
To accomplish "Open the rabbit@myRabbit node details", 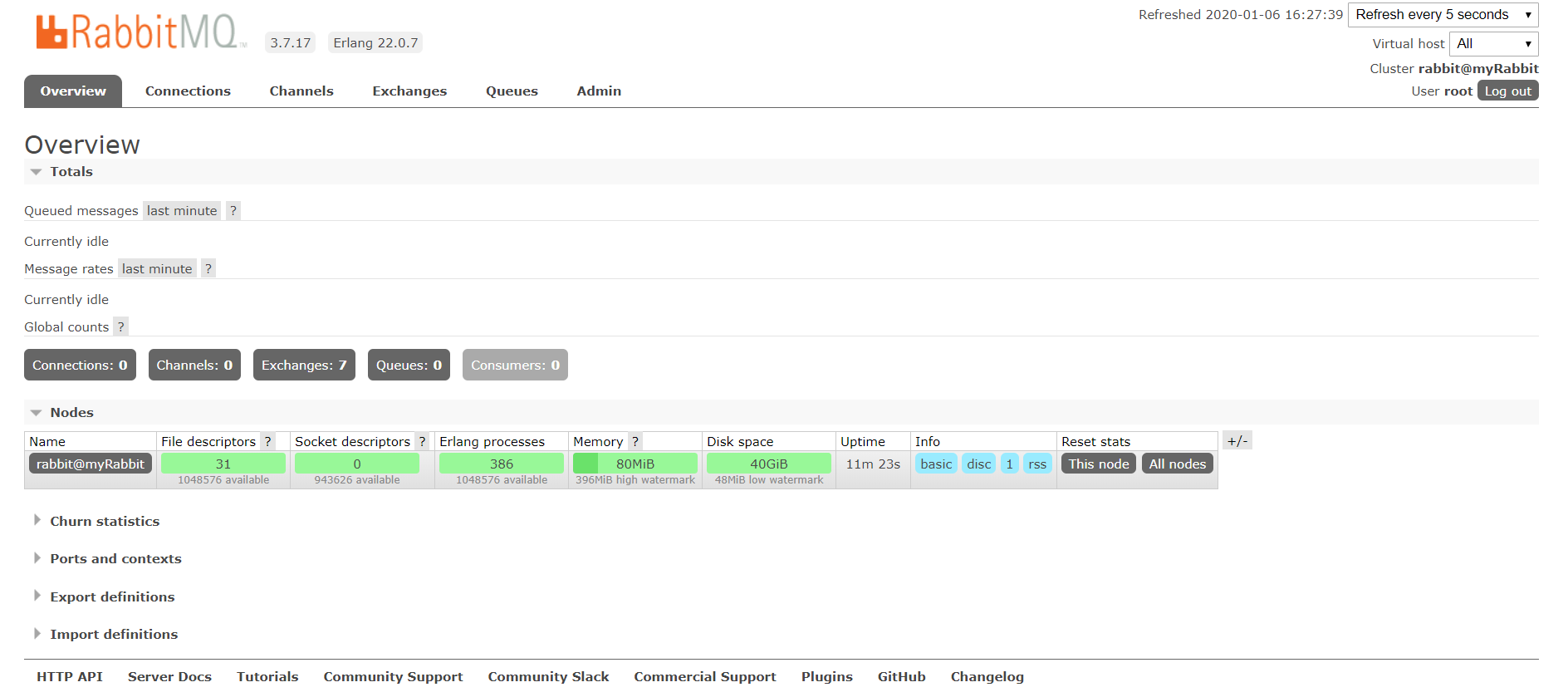I will click(91, 464).
